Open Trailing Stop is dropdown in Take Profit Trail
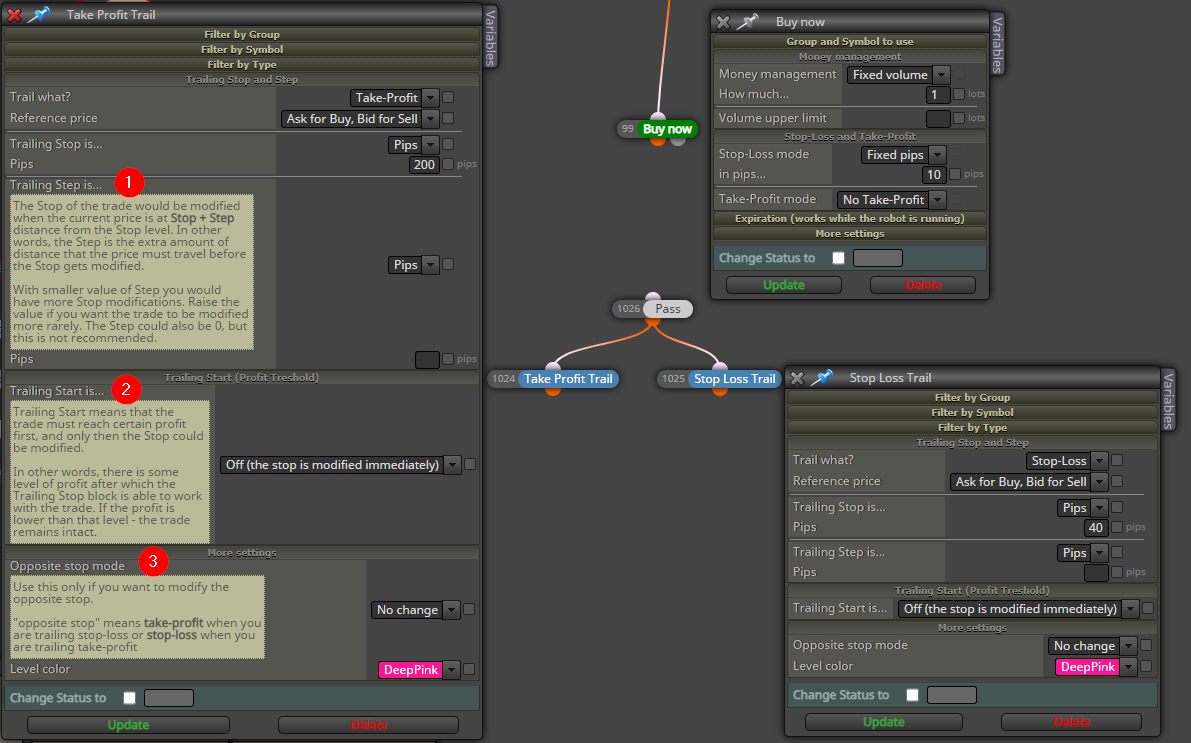Screen dimensions: 1191x743 [x=413, y=144]
